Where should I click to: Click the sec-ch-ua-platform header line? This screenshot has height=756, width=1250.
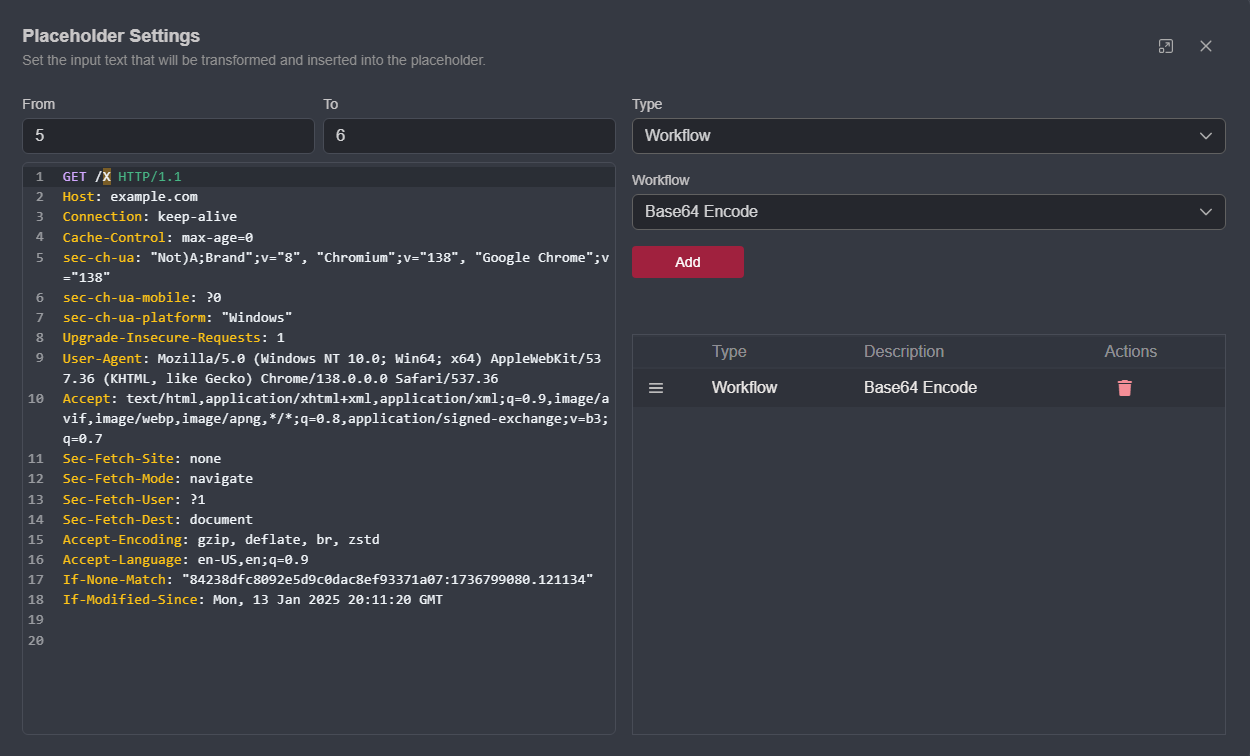pyautogui.click(x=177, y=318)
